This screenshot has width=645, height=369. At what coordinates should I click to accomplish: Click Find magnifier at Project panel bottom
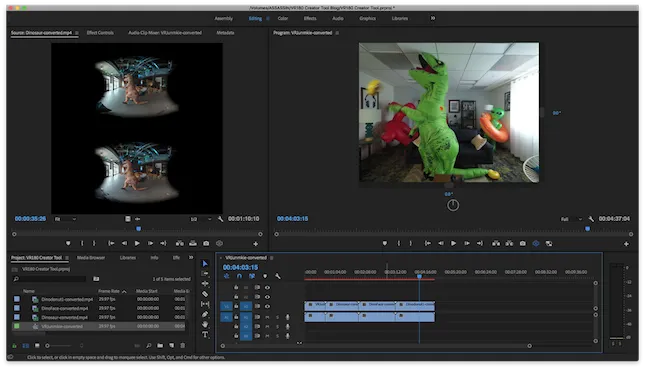(x=149, y=346)
